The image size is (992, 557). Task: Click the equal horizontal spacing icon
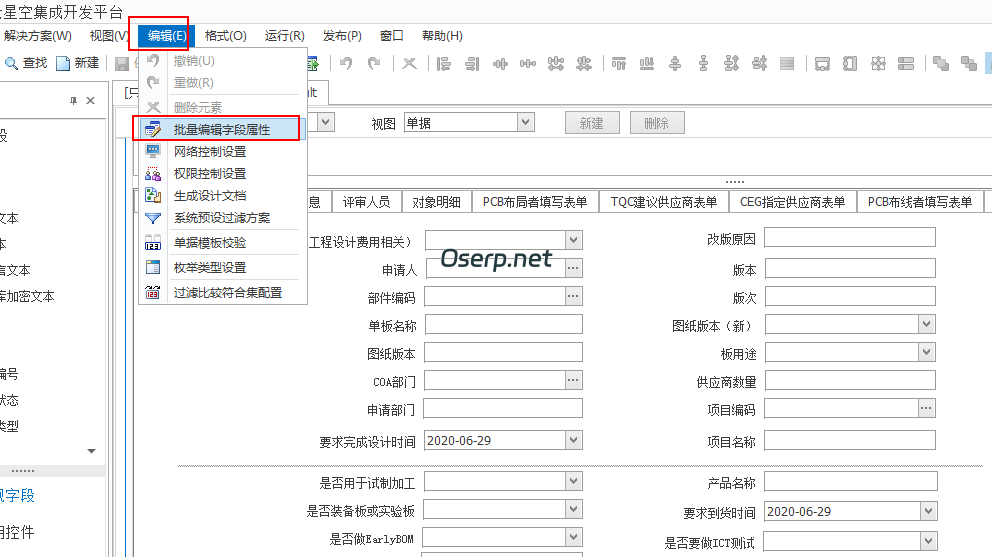[528, 63]
